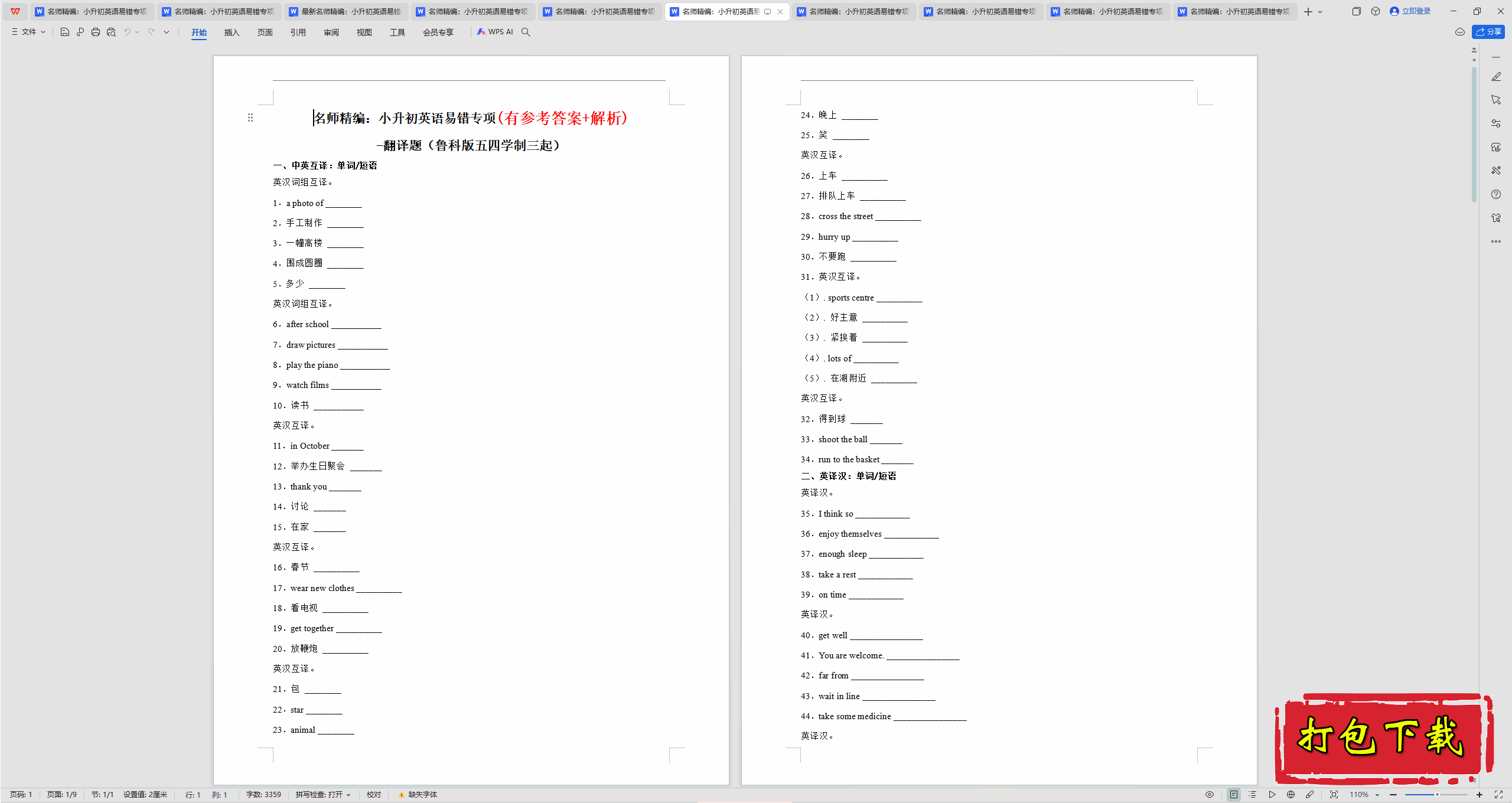The width and height of the screenshot is (1512, 803).
Task: Add a new document tab with plus
Action: 1308,12
